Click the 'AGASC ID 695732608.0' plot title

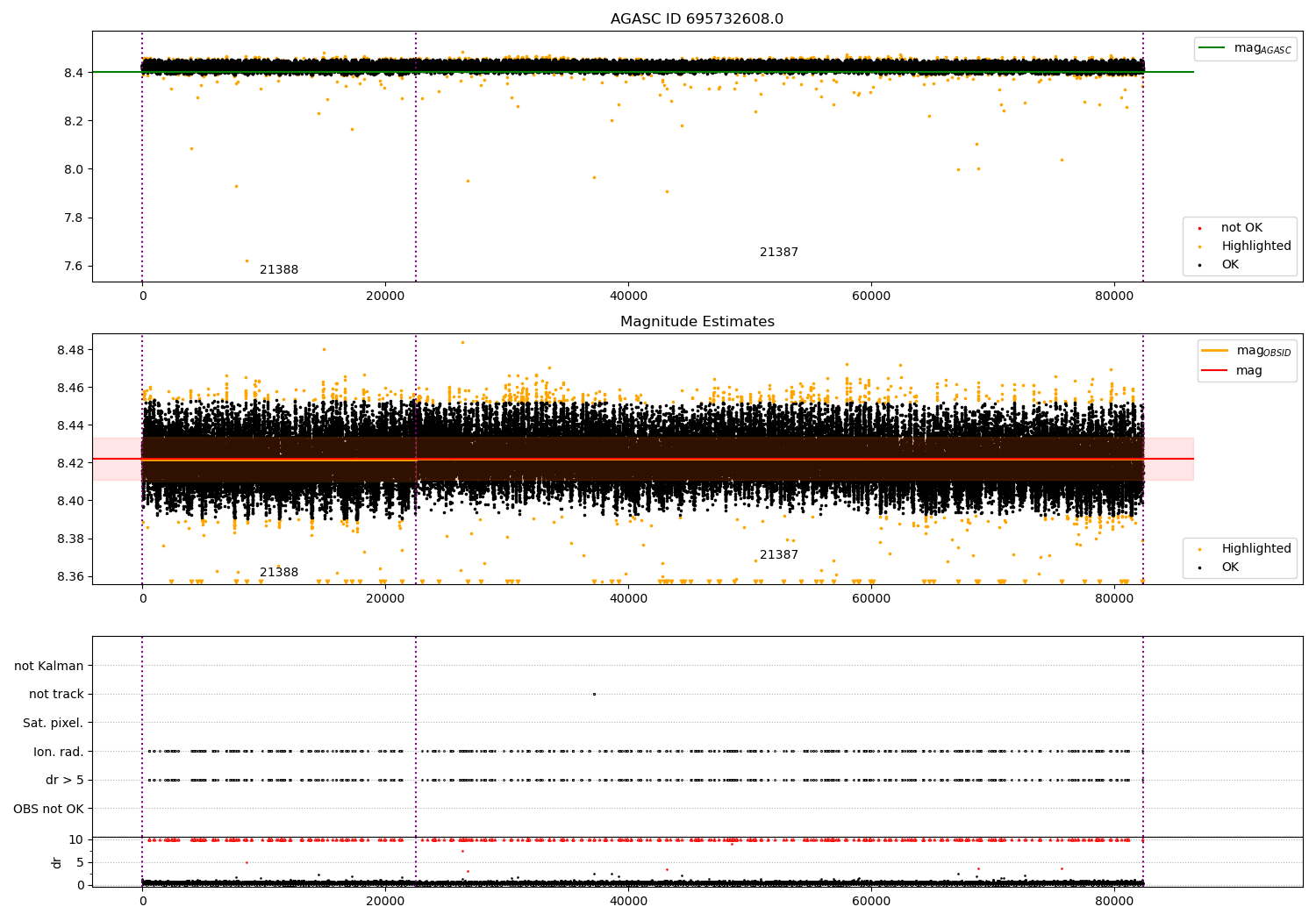coord(697,19)
